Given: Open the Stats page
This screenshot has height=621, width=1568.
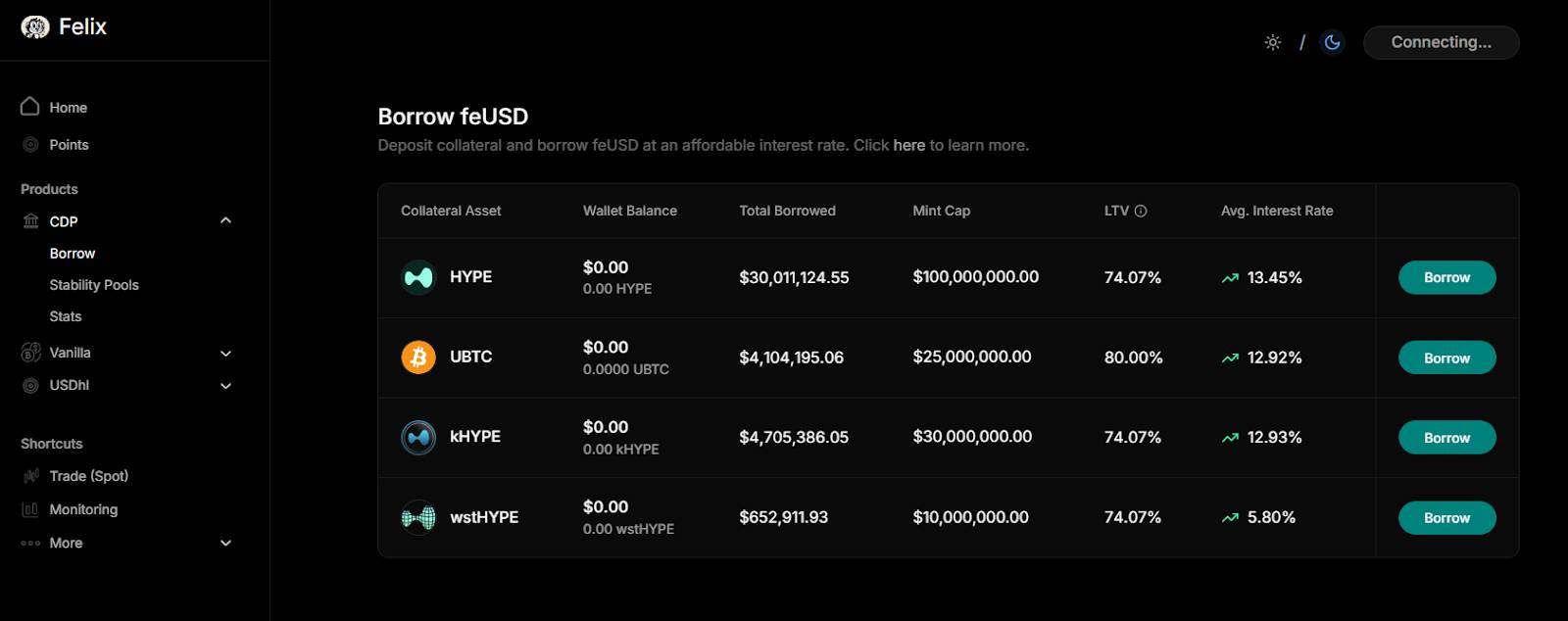Looking at the screenshot, I should 66,316.
